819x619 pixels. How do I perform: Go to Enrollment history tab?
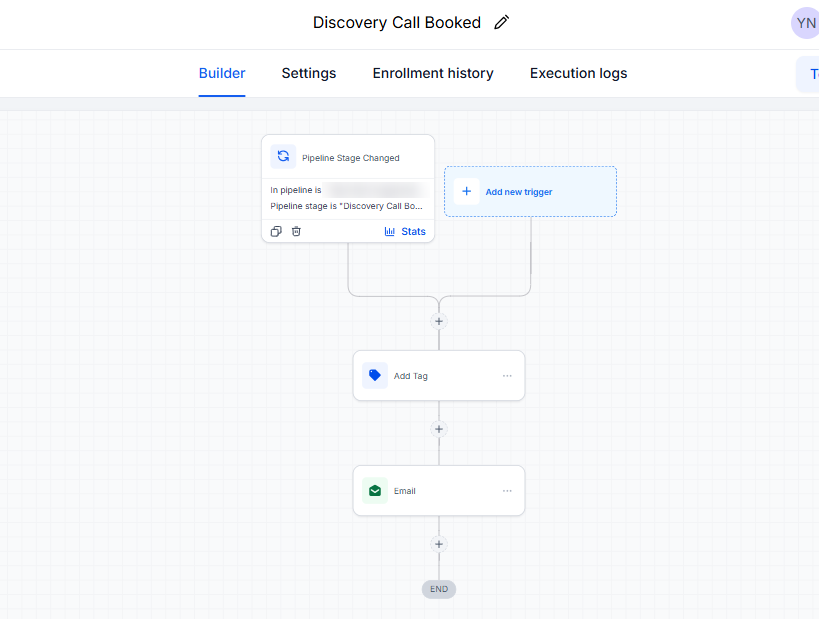(433, 73)
